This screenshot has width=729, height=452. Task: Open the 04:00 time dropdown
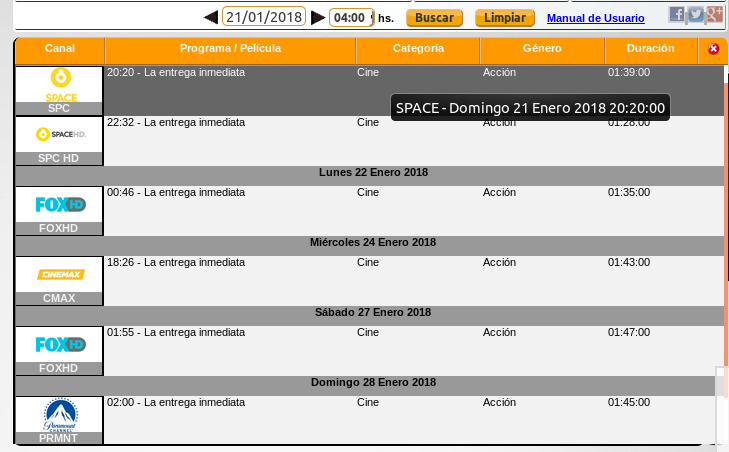351,17
